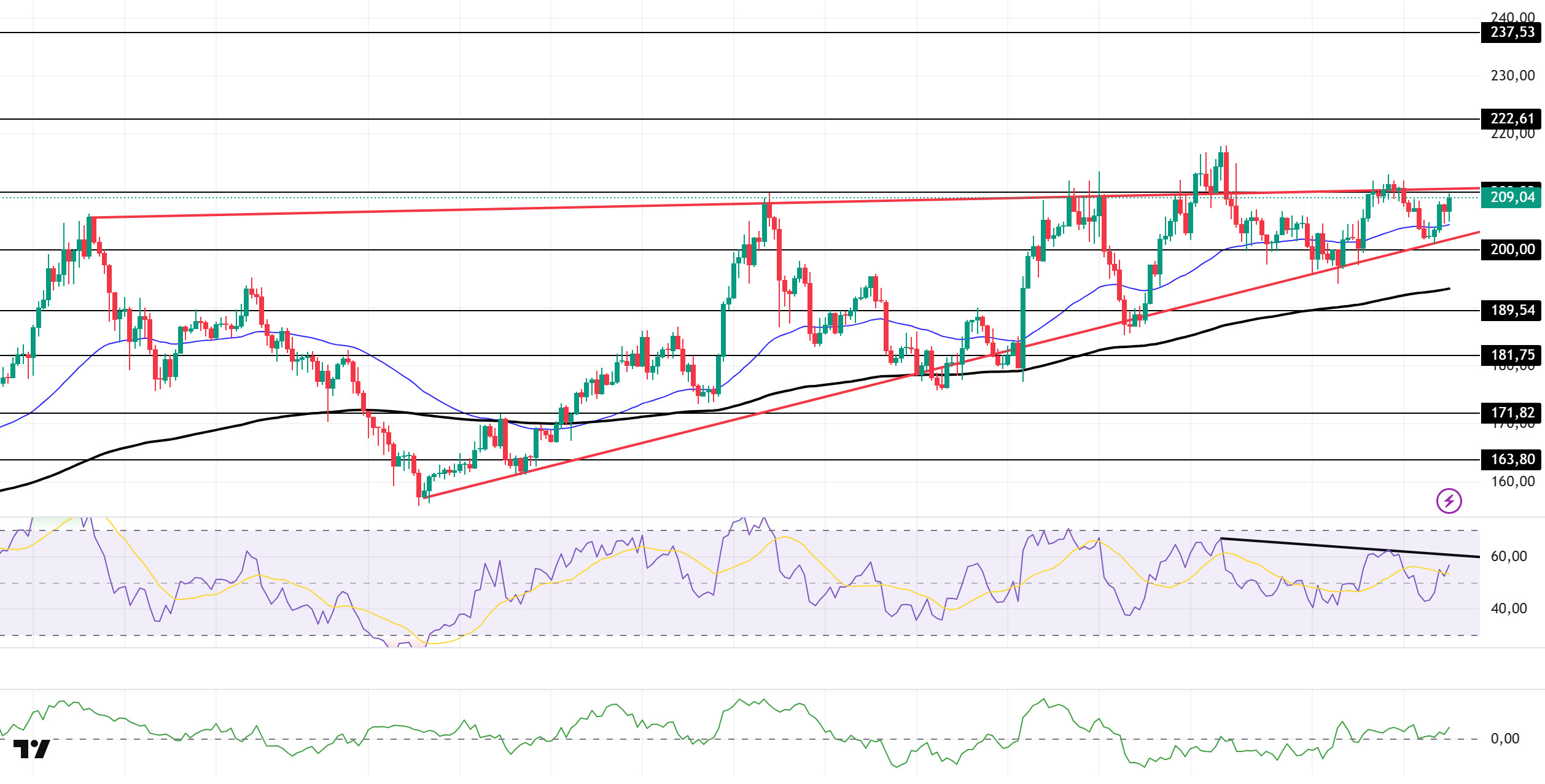This screenshot has height=784, width=1545.
Task: Select the 222,61 price level label
Action: click(x=1511, y=118)
